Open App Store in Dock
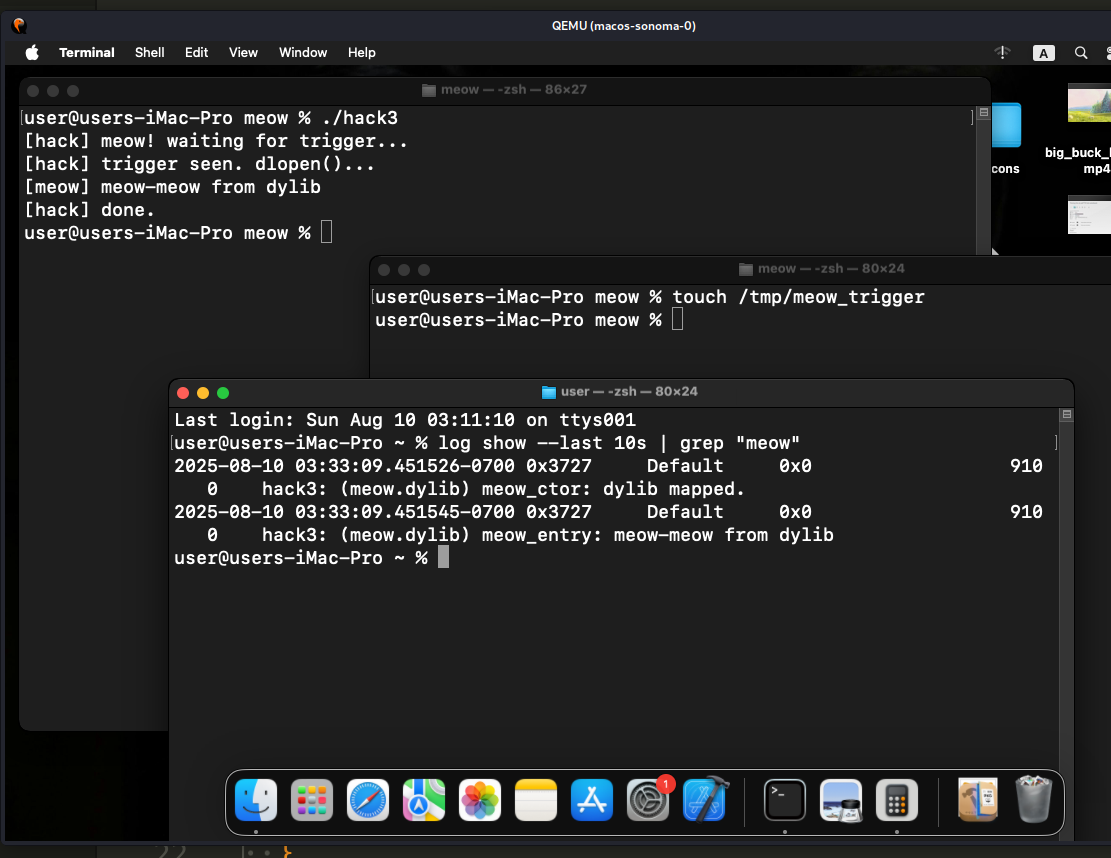This screenshot has width=1111, height=858. point(592,800)
